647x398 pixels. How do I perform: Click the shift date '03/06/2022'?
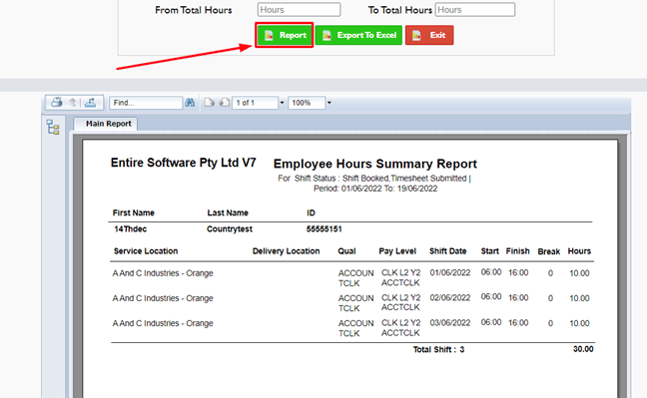pyautogui.click(x=450, y=323)
